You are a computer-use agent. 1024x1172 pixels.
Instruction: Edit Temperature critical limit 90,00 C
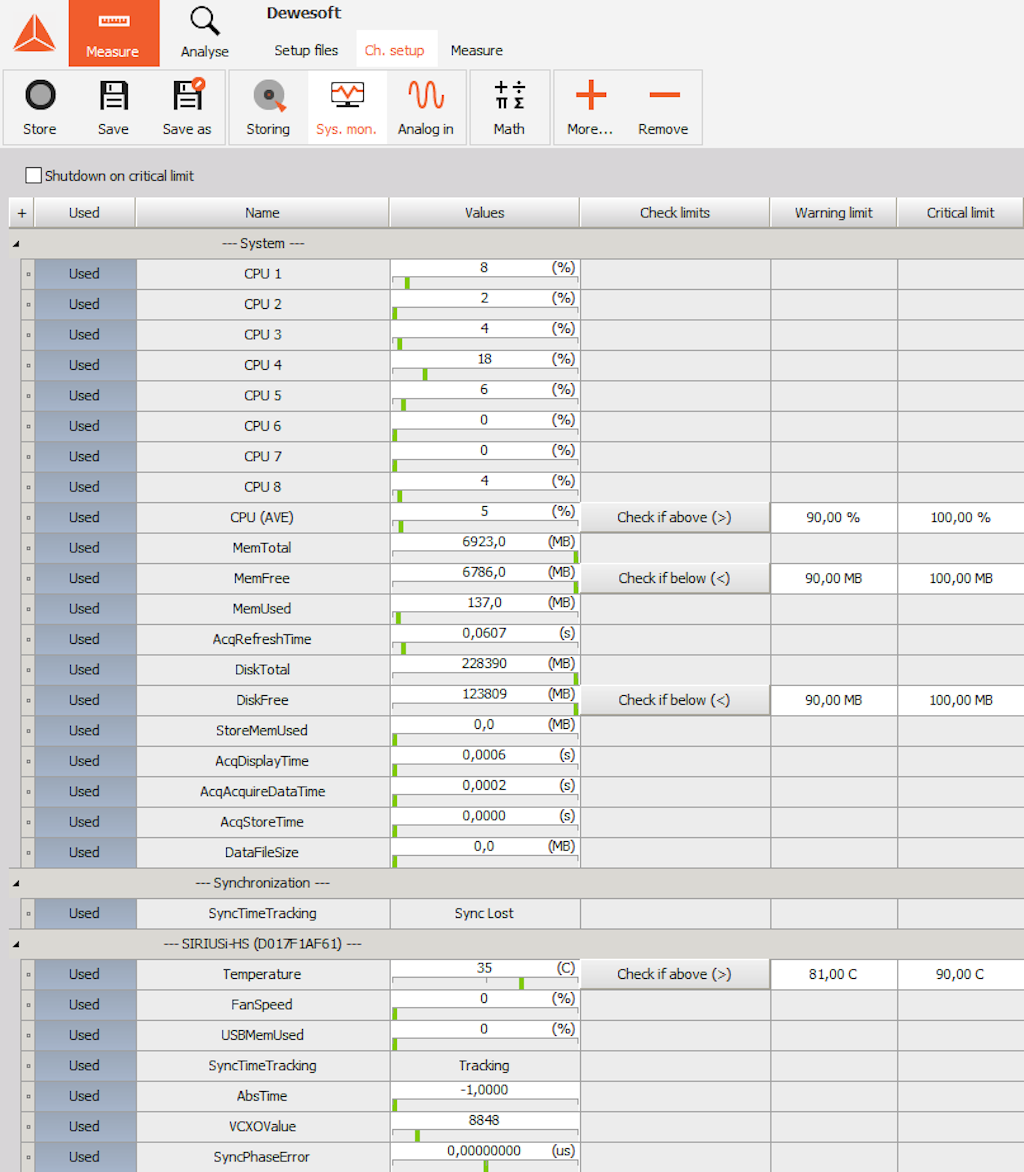[x=960, y=974]
